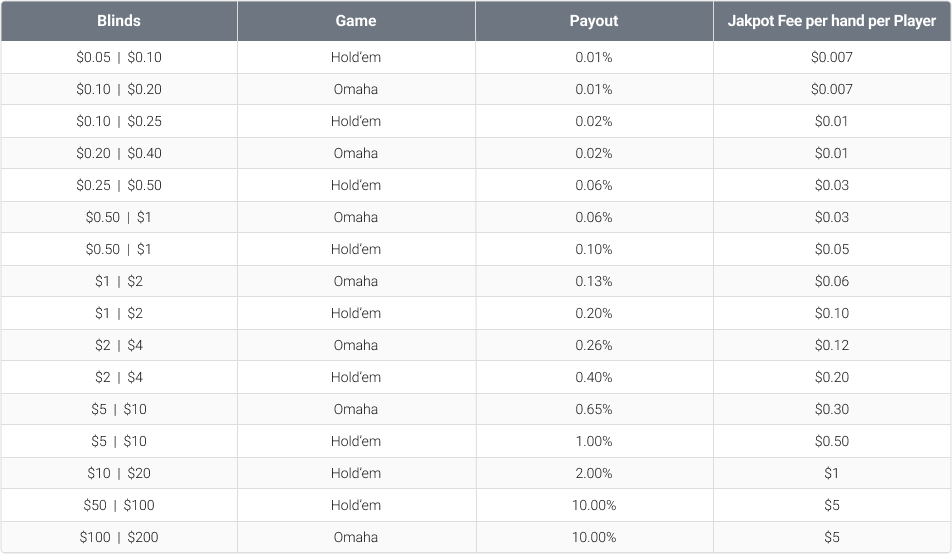Click the Game column header
Viewport: 952px width, 554px height.
[x=356, y=21]
